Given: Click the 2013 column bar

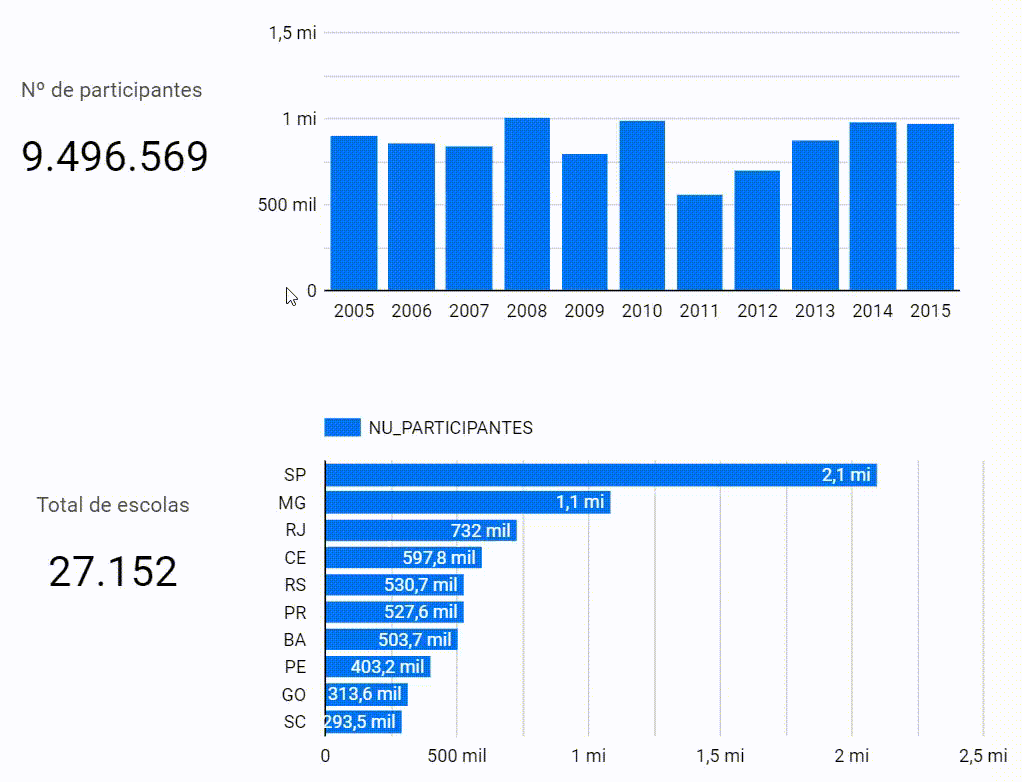Looking at the screenshot, I should click(x=815, y=215).
